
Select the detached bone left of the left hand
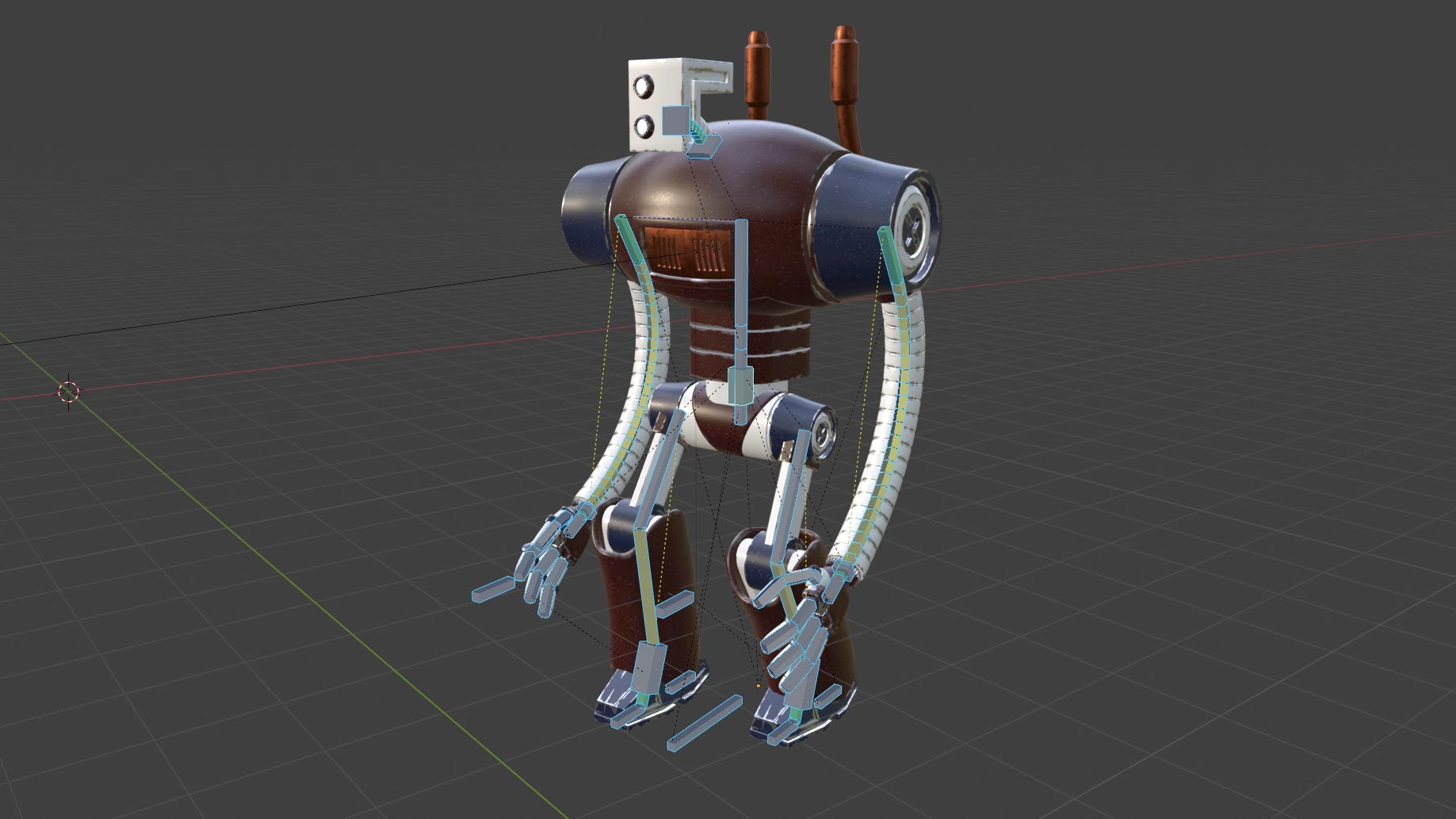(x=492, y=589)
